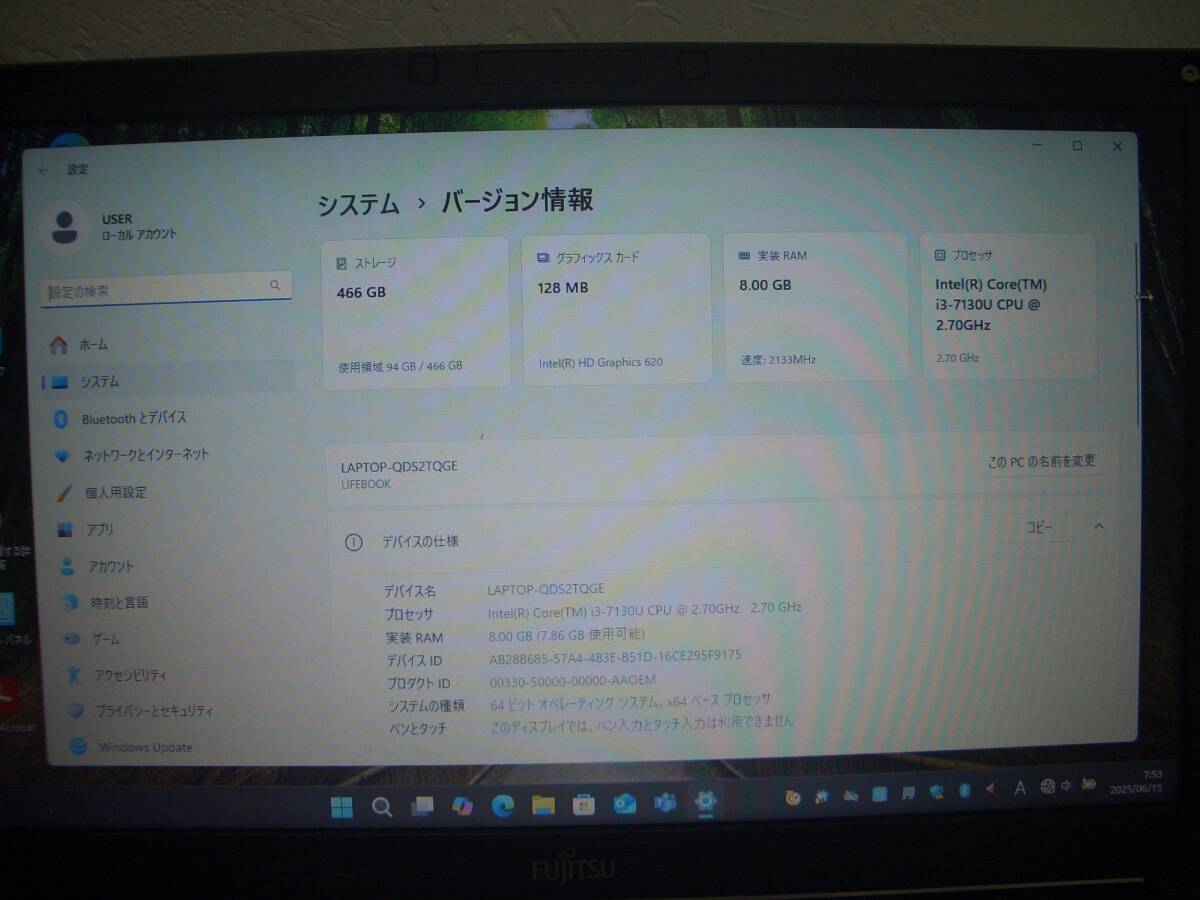Open Task View on the taskbar

(422, 805)
